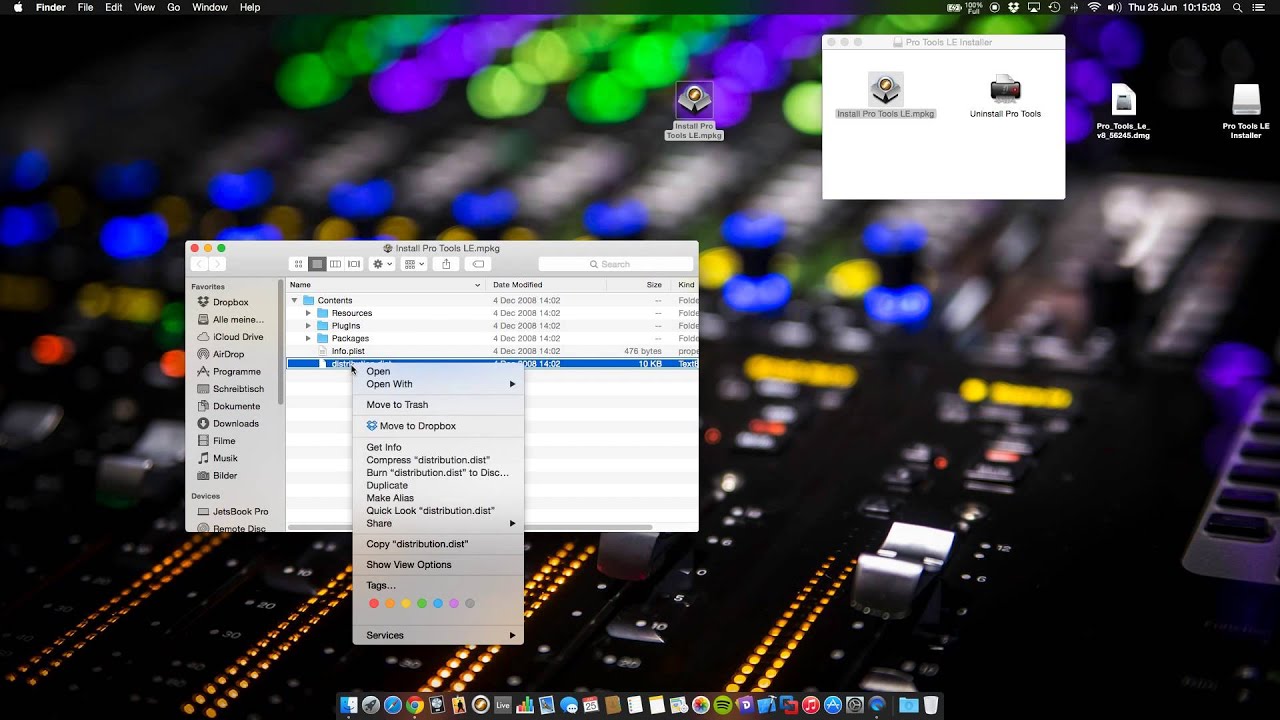The height and width of the screenshot is (720, 1280).
Task: Apply the purple tag color
Action: point(454,604)
